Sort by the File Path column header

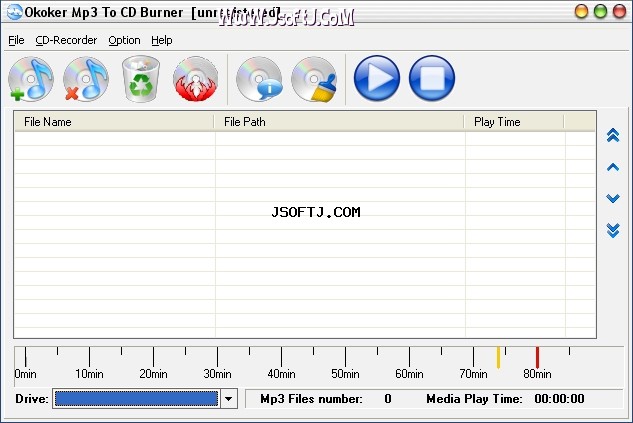(338, 121)
